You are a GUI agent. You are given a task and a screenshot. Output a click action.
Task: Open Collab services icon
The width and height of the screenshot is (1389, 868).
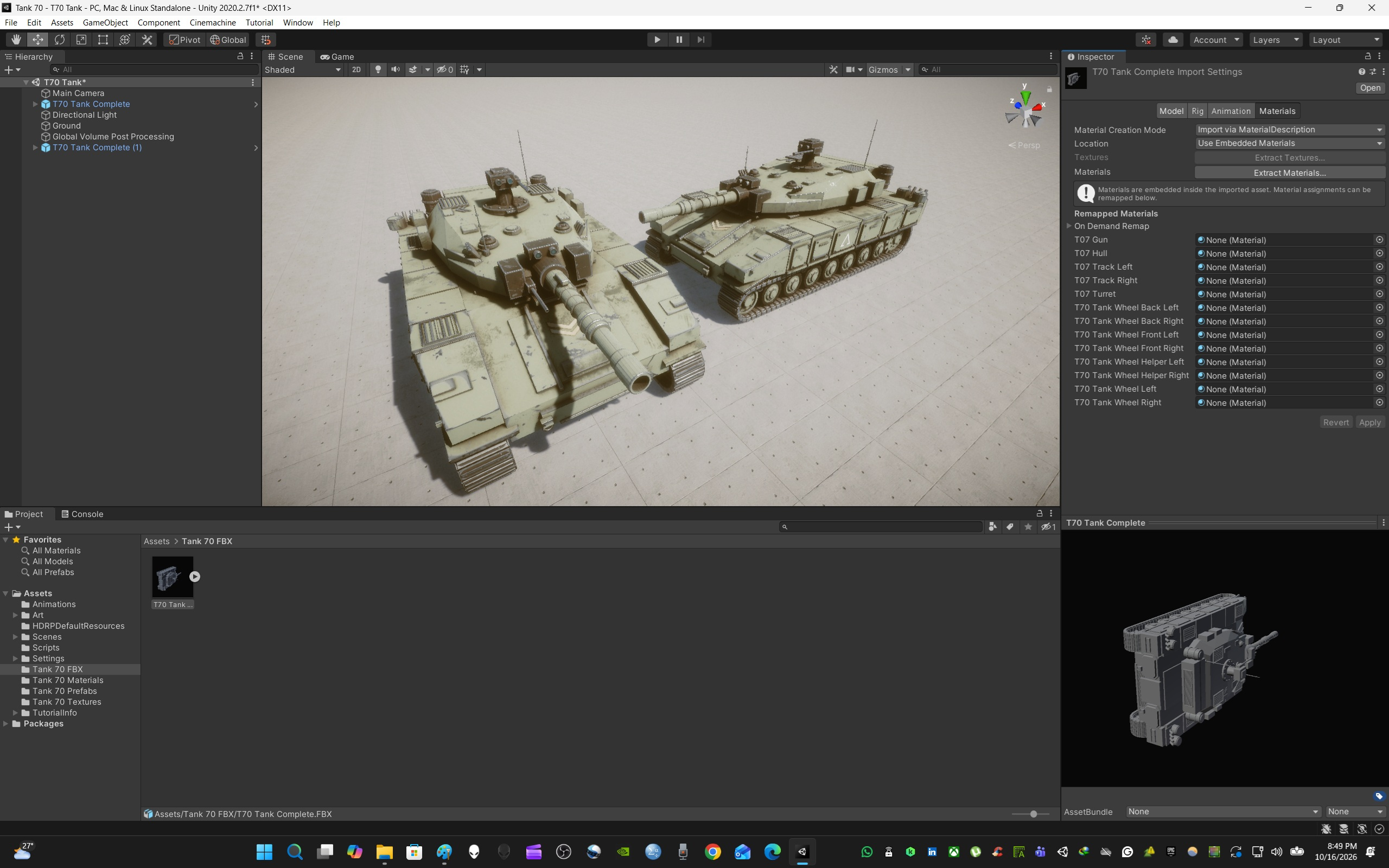(1146, 40)
